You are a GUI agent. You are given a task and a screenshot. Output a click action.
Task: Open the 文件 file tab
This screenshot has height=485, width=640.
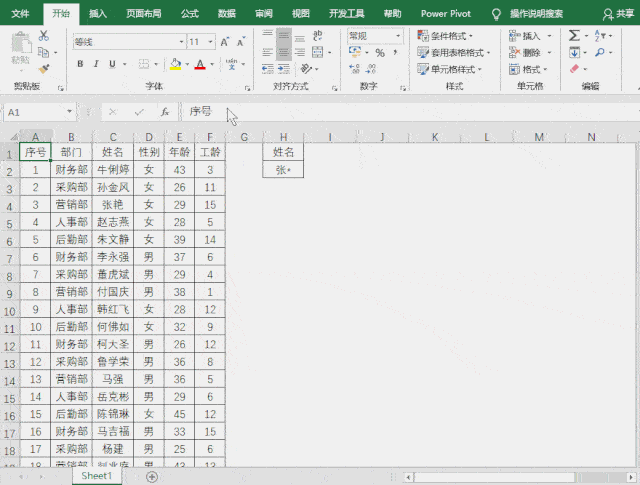tap(20, 13)
